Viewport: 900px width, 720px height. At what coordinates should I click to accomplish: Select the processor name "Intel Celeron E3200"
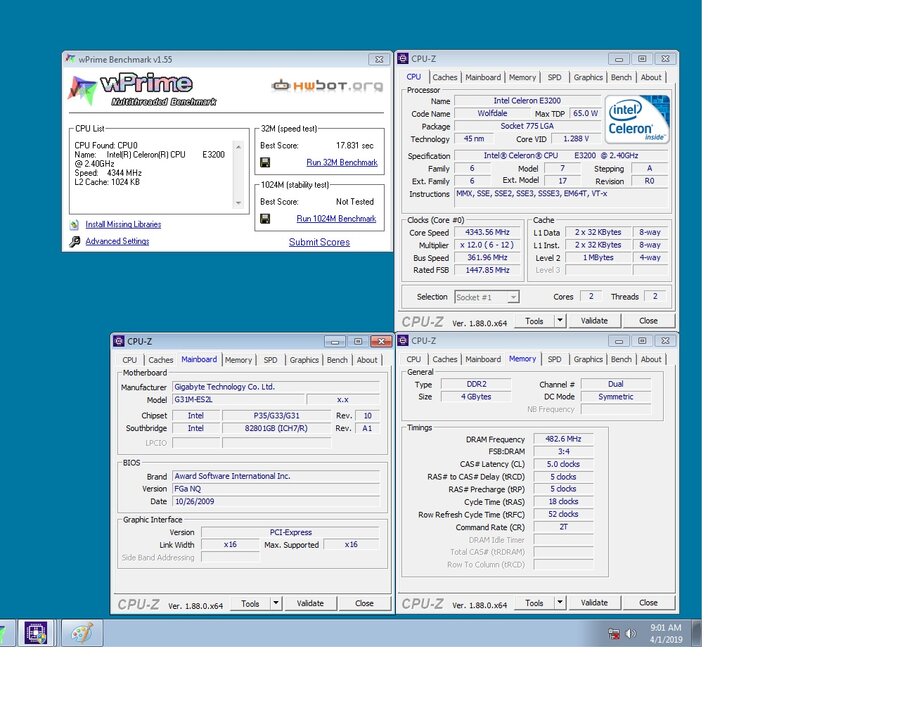click(527, 100)
